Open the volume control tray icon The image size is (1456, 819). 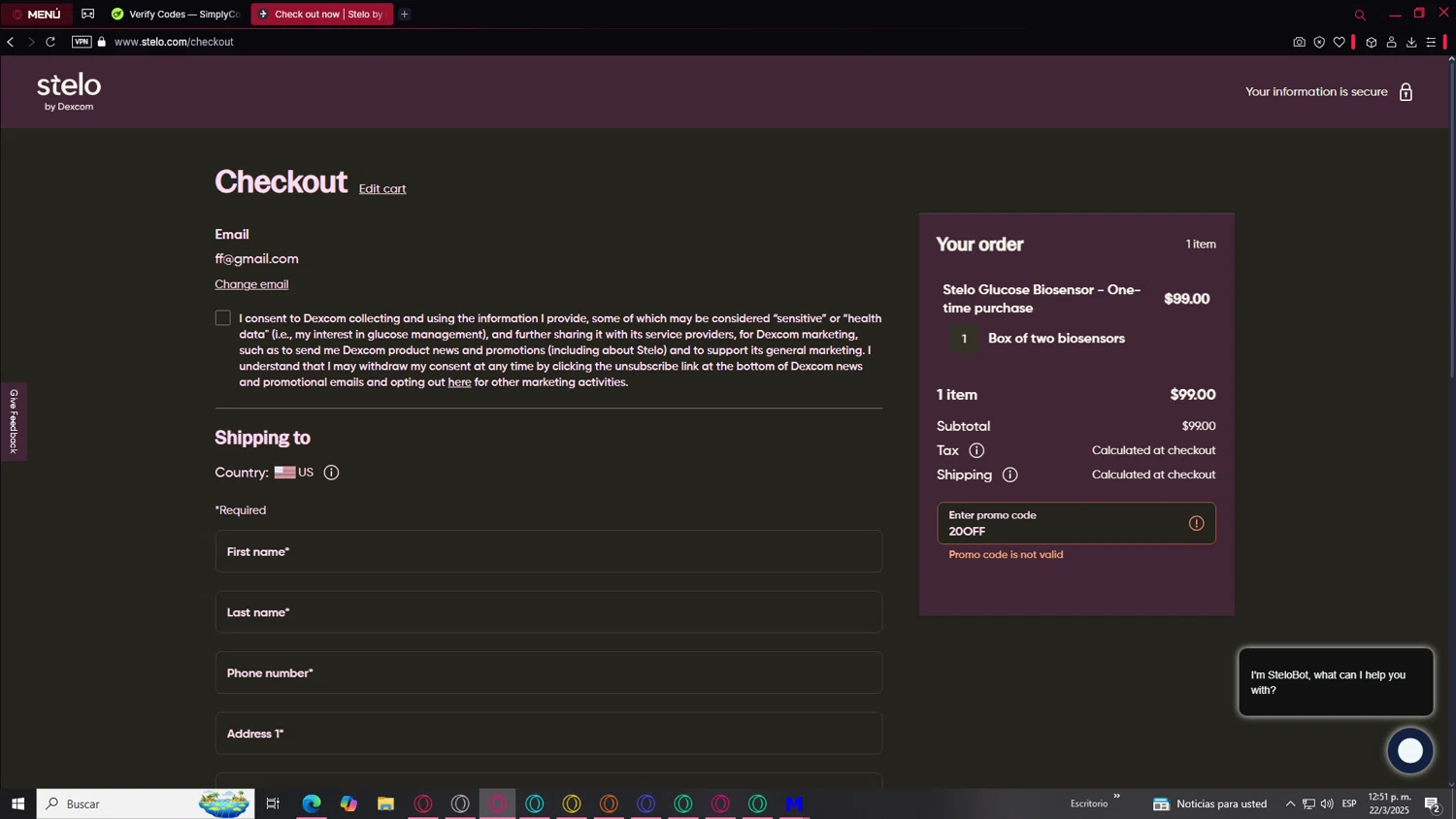coord(1327,803)
